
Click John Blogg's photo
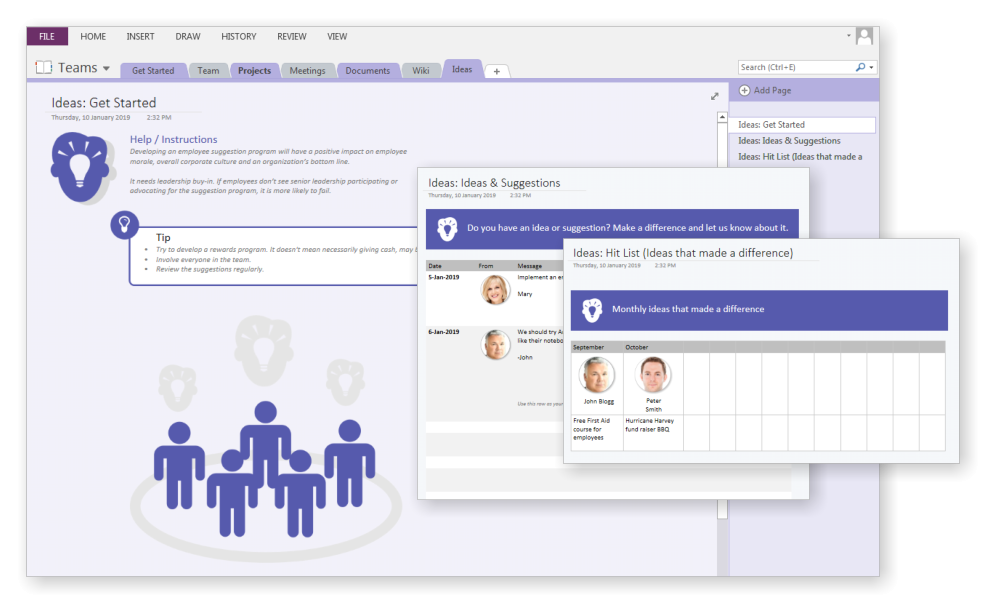[596, 375]
